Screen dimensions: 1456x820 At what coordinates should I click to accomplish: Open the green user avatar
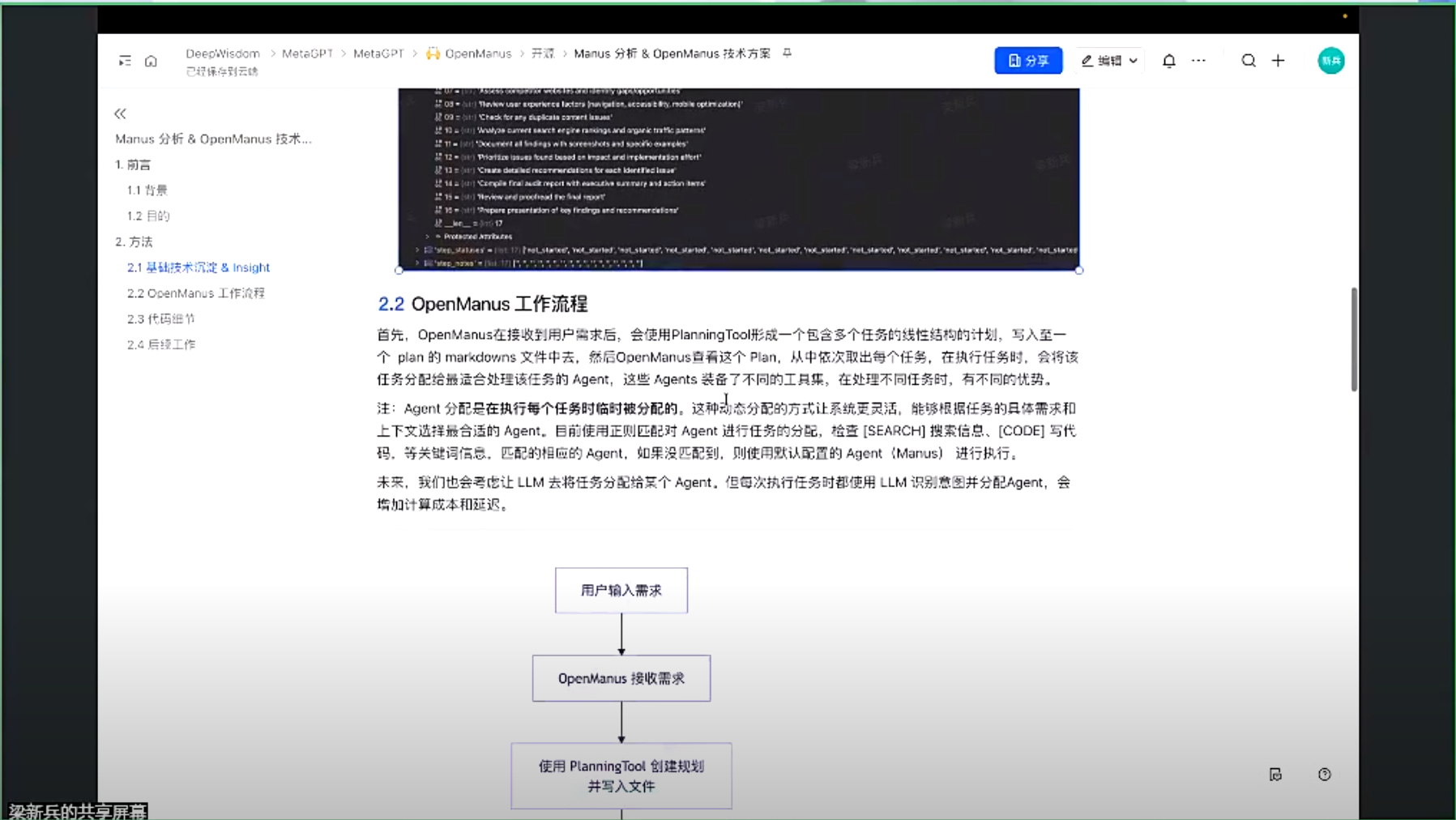pos(1330,61)
